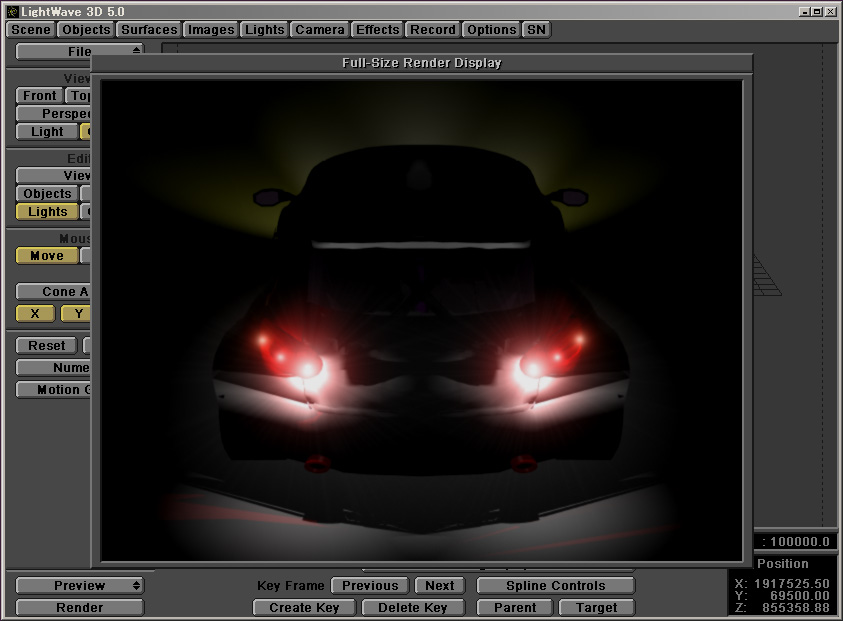Toggle the X axis constraint
Image resolution: width=843 pixels, height=621 pixels.
36,314
